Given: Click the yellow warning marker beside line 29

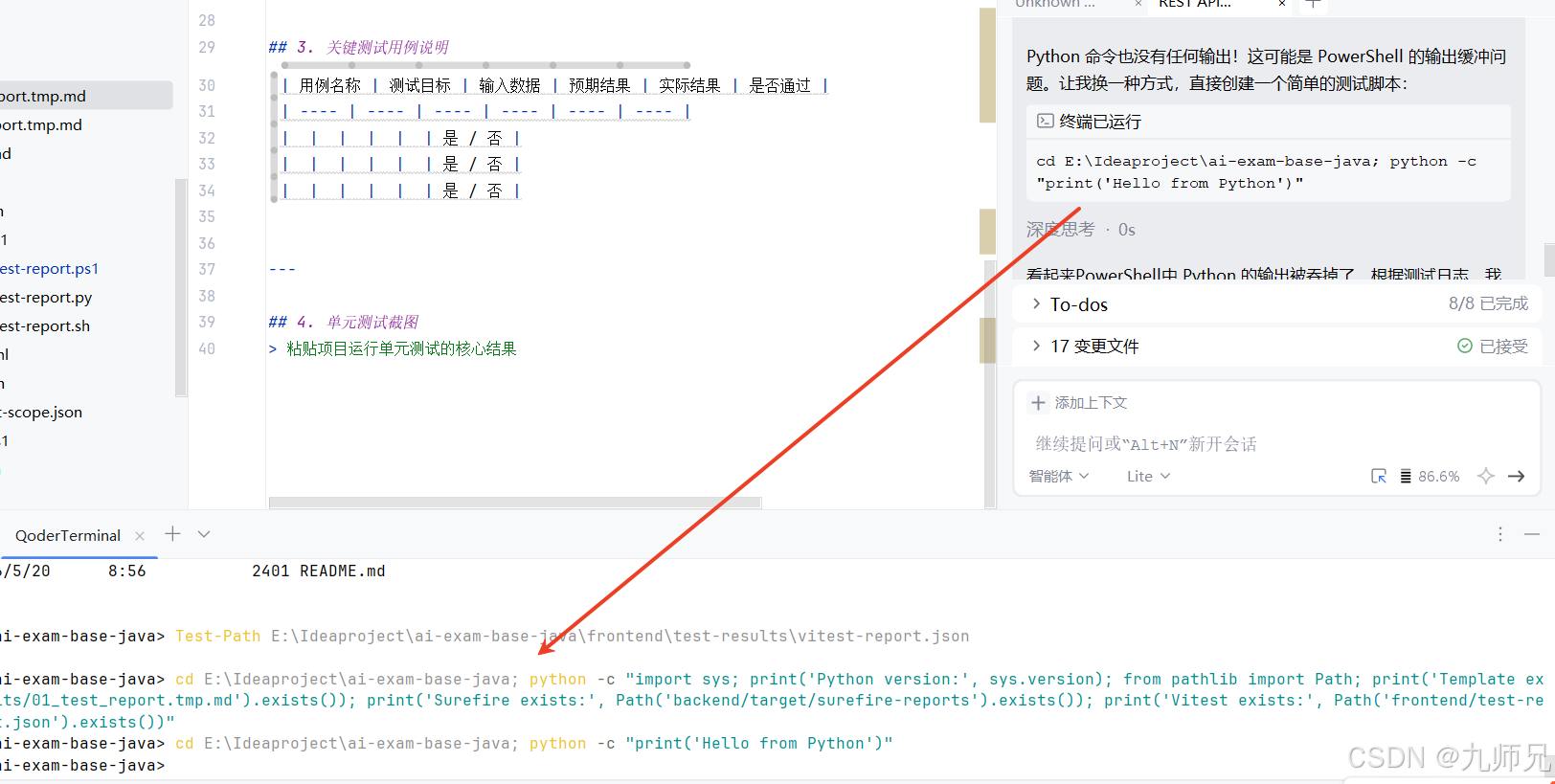Looking at the screenshot, I should [x=987, y=65].
